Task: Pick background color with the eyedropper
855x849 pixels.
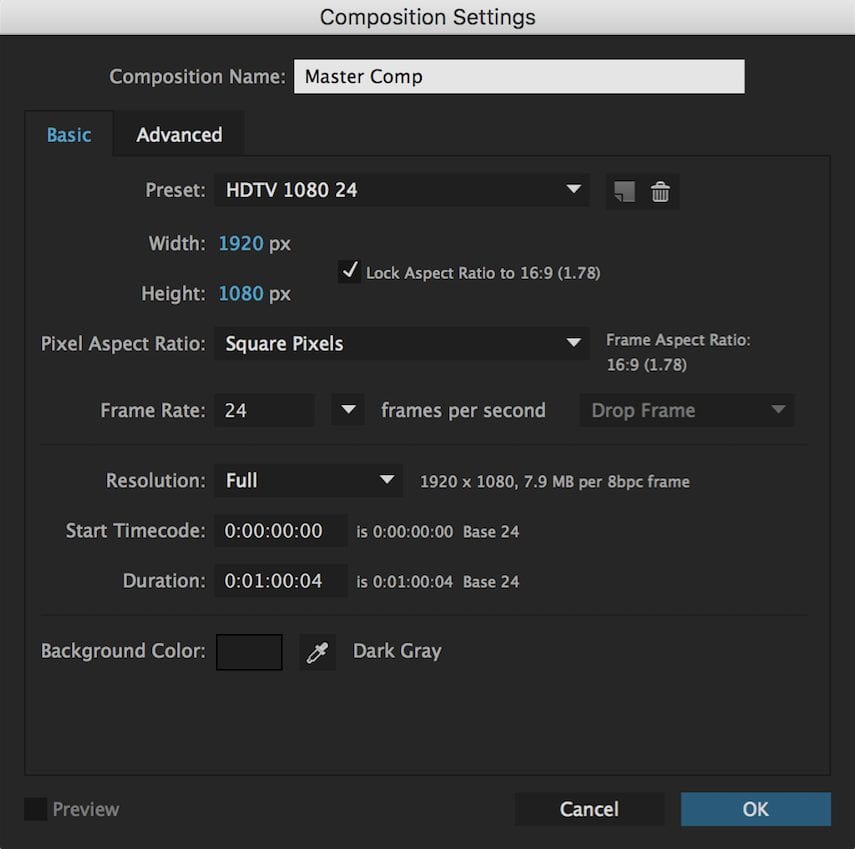Action: tap(317, 653)
